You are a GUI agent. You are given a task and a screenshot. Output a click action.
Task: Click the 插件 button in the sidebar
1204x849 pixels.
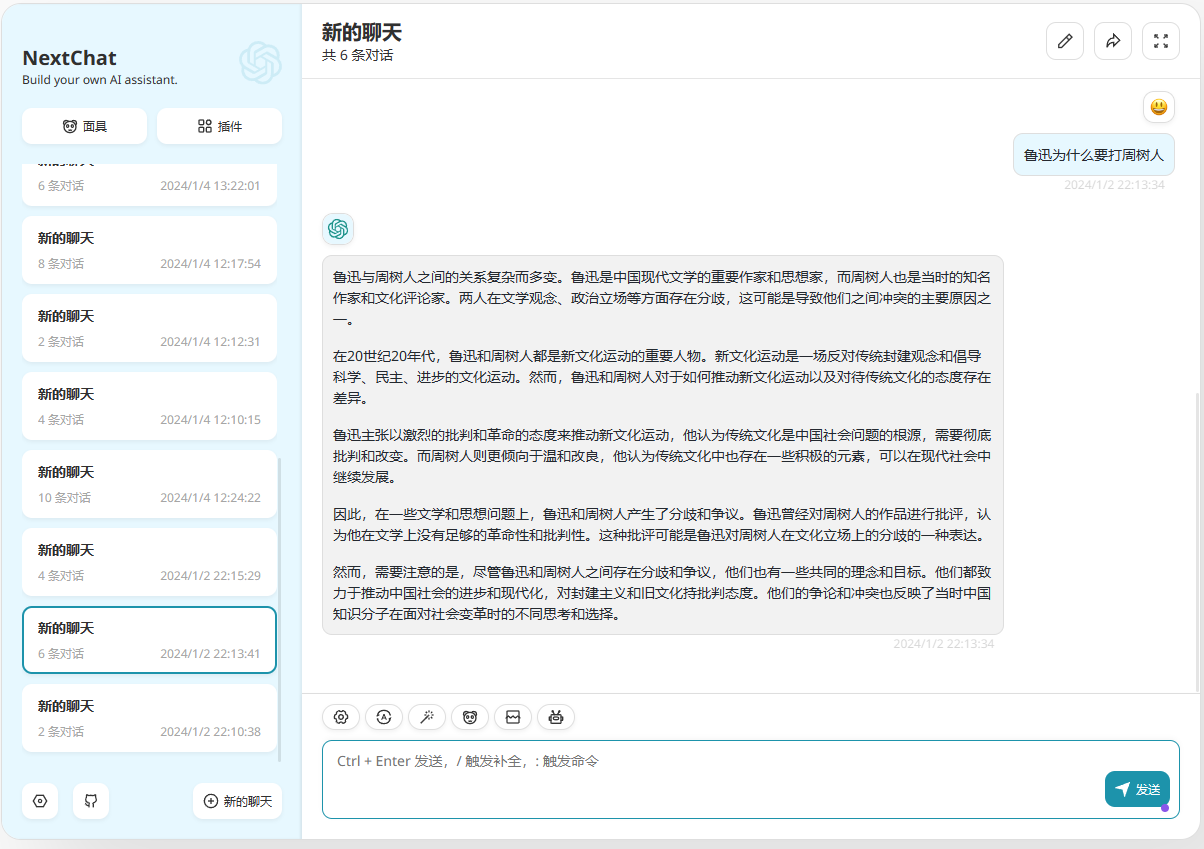coord(219,126)
